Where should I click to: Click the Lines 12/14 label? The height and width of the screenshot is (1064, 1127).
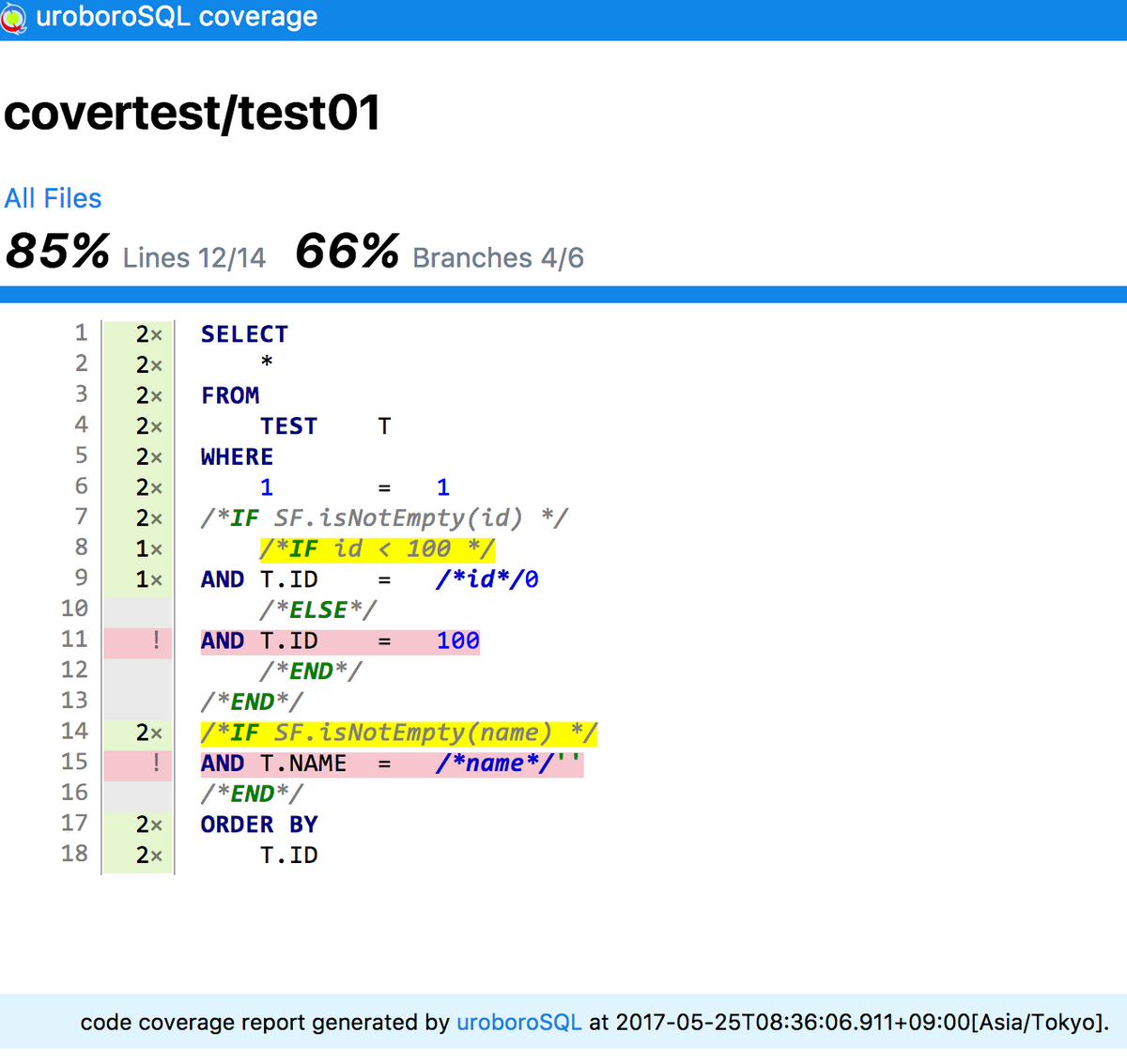(x=194, y=258)
